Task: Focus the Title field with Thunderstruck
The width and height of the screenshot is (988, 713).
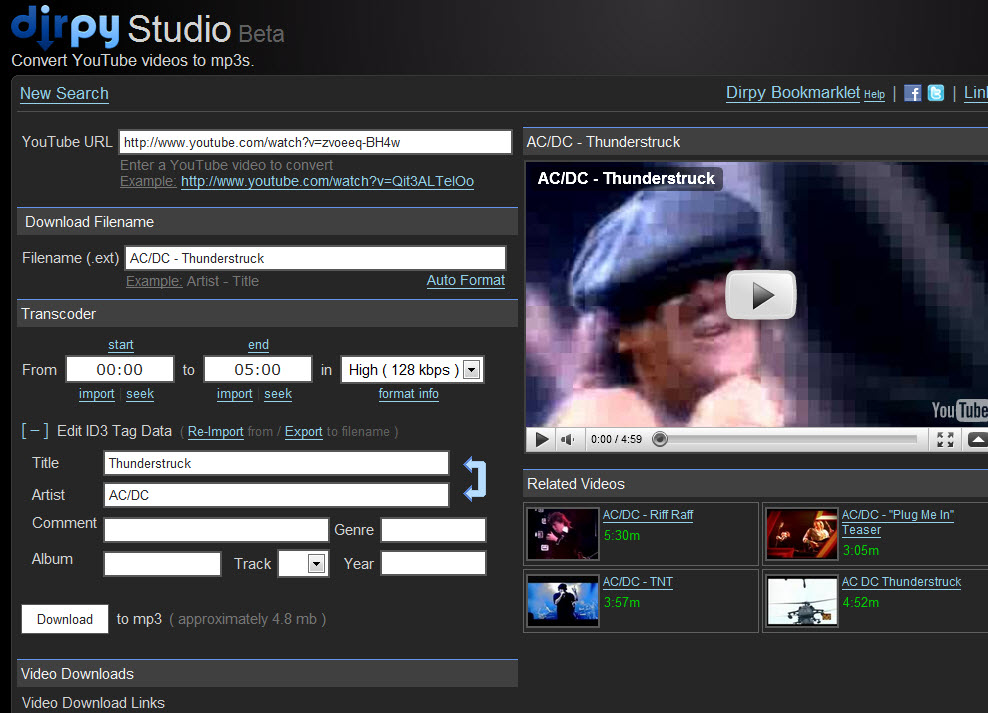Action: tap(276, 463)
